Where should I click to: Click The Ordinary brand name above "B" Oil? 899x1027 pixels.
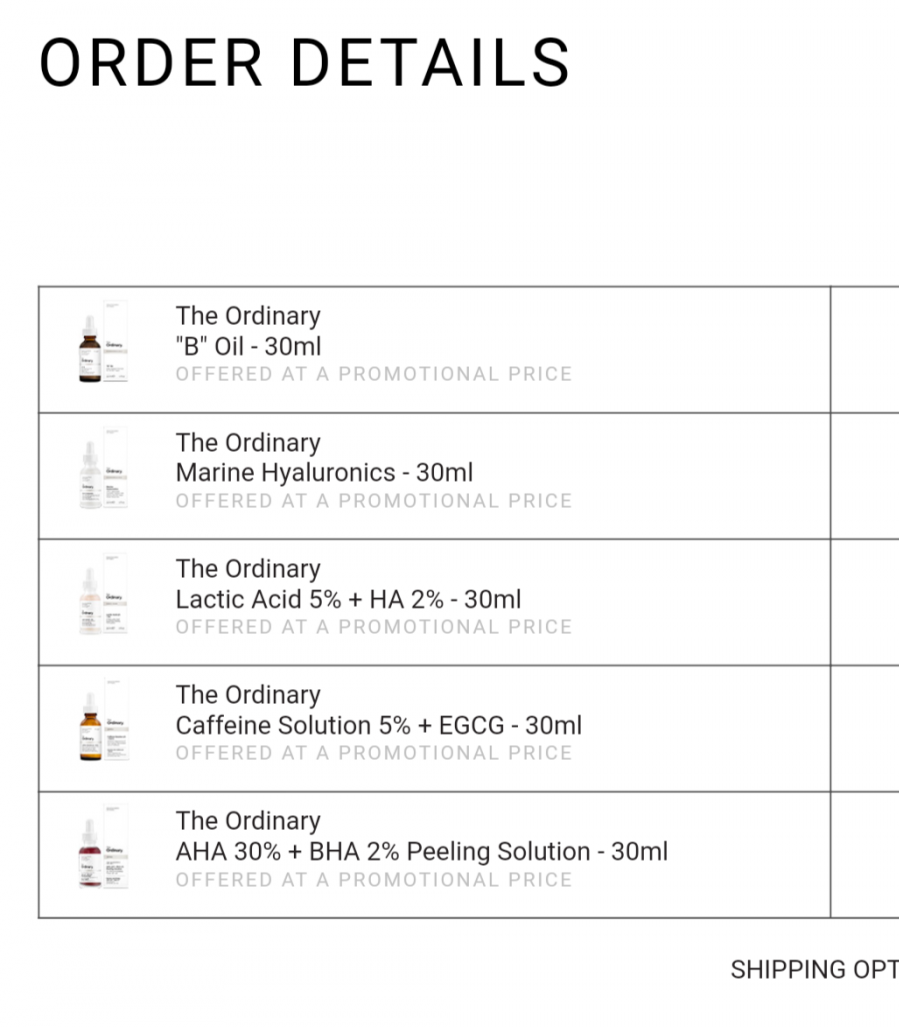(248, 316)
